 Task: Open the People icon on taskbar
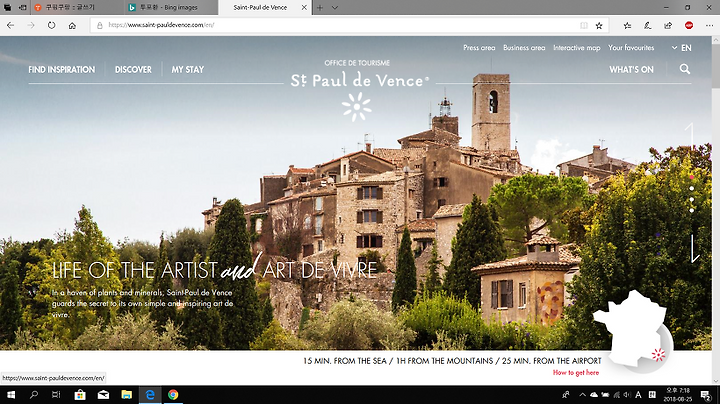(566, 395)
